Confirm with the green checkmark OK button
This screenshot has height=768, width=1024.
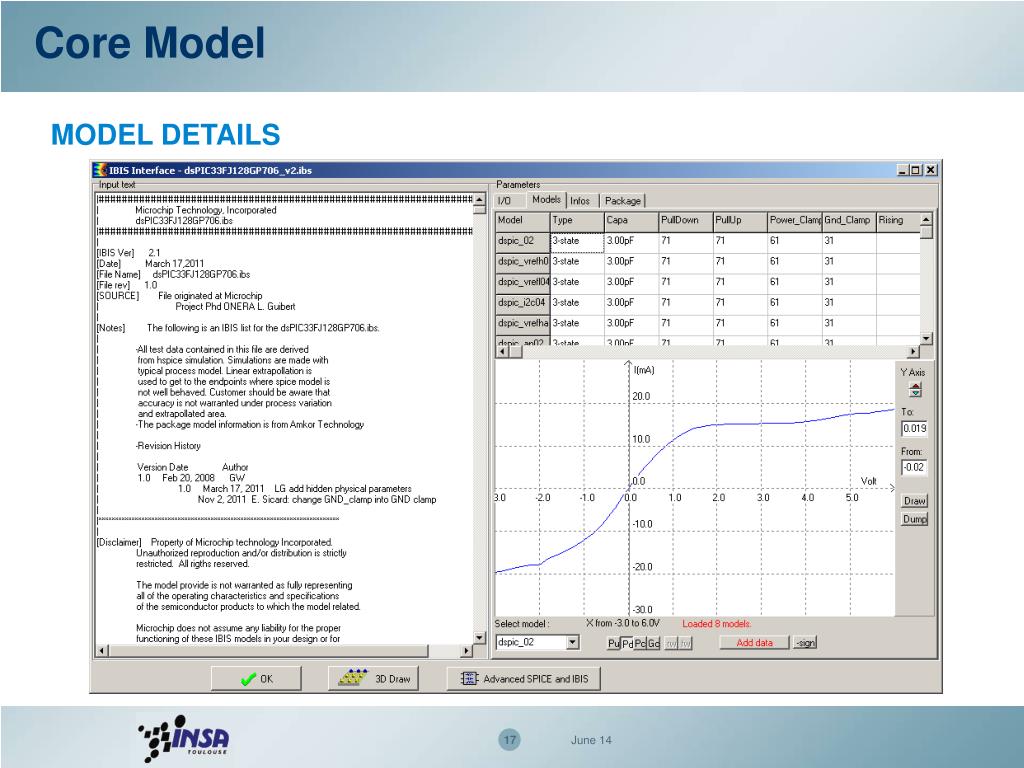pos(256,679)
